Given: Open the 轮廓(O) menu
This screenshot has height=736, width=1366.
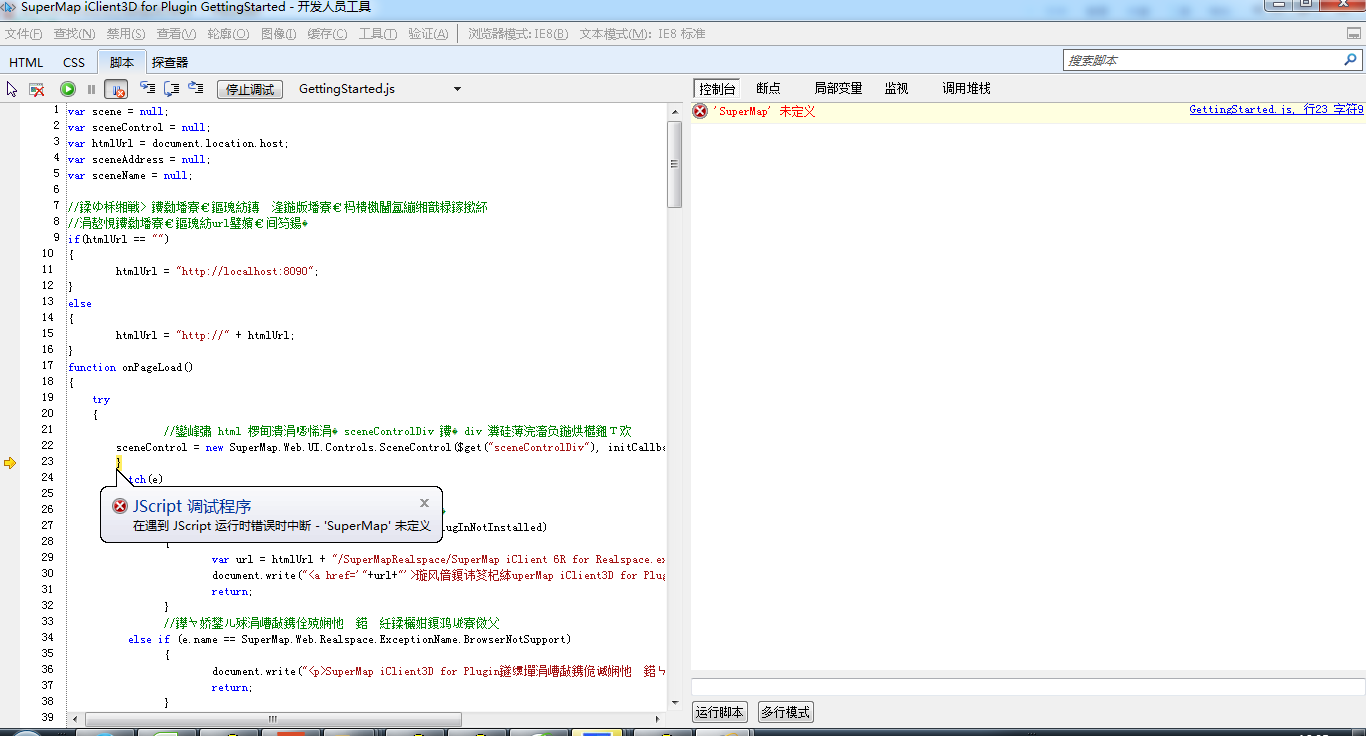Looking at the screenshot, I should coord(228,34).
